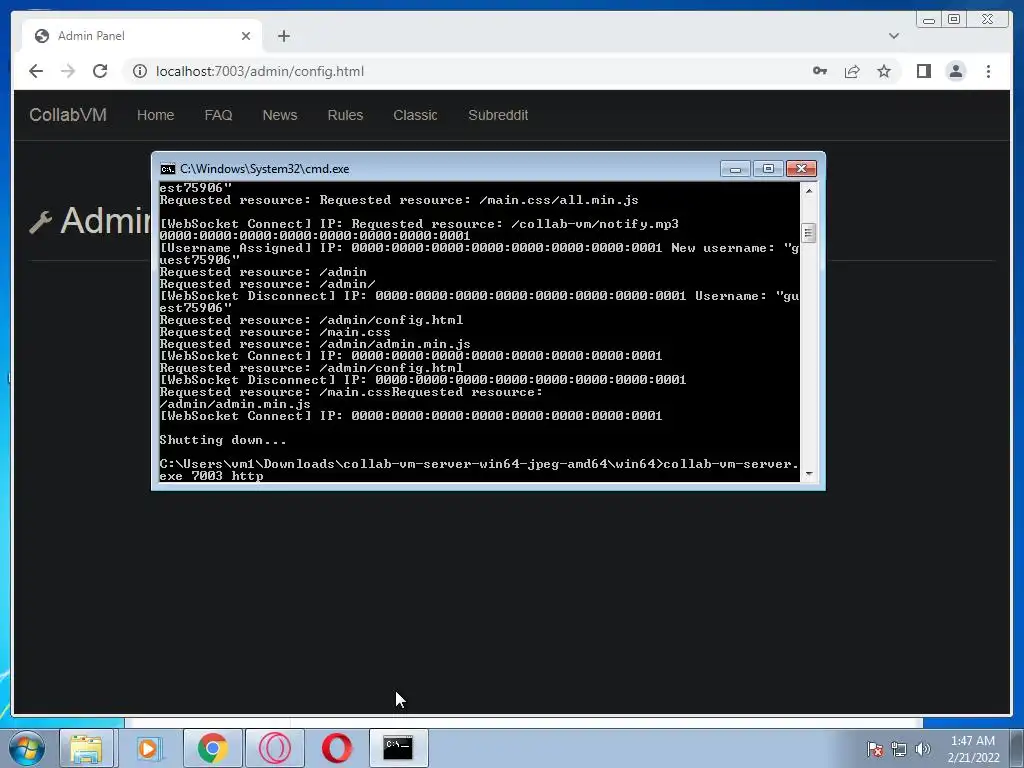Click Chrome's forward arrow
The height and width of the screenshot is (768, 1024).
coord(68,71)
